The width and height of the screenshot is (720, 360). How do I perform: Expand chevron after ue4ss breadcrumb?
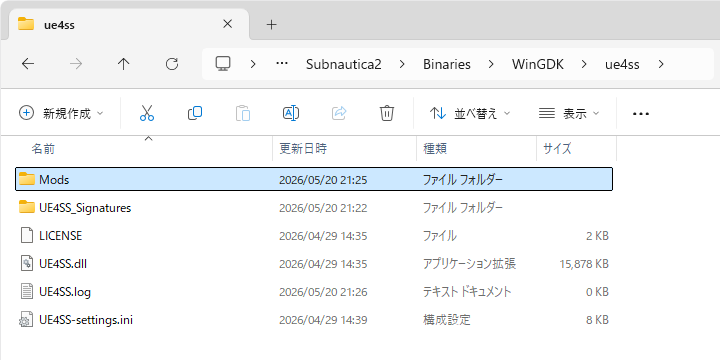pyautogui.click(x=661, y=64)
